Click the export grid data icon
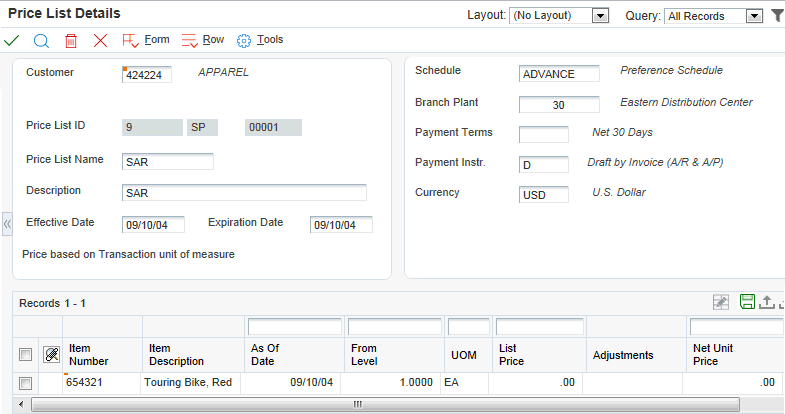Viewport: 785px width, 414px height. tap(767, 302)
